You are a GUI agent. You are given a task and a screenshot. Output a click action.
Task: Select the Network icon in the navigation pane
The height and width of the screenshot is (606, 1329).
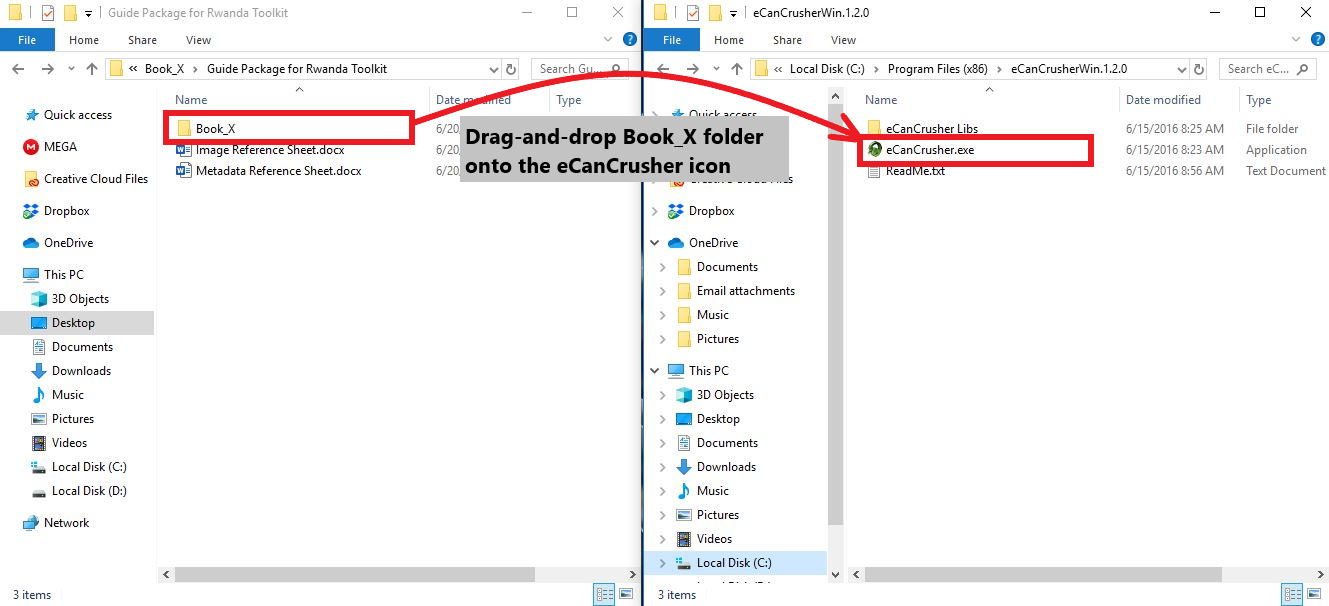pos(31,523)
